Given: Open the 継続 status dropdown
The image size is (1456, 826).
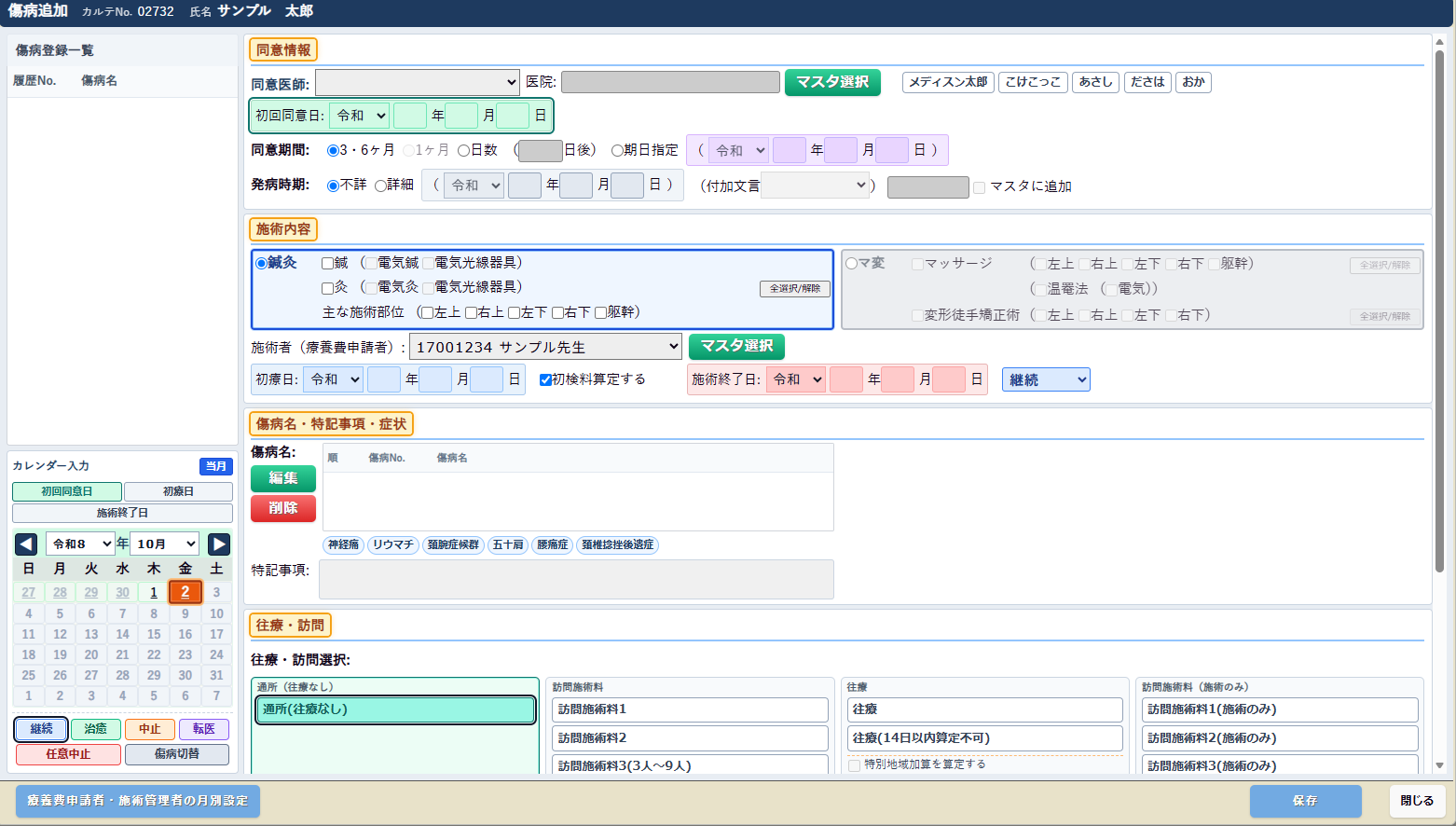Looking at the screenshot, I should click(1046, 379).
